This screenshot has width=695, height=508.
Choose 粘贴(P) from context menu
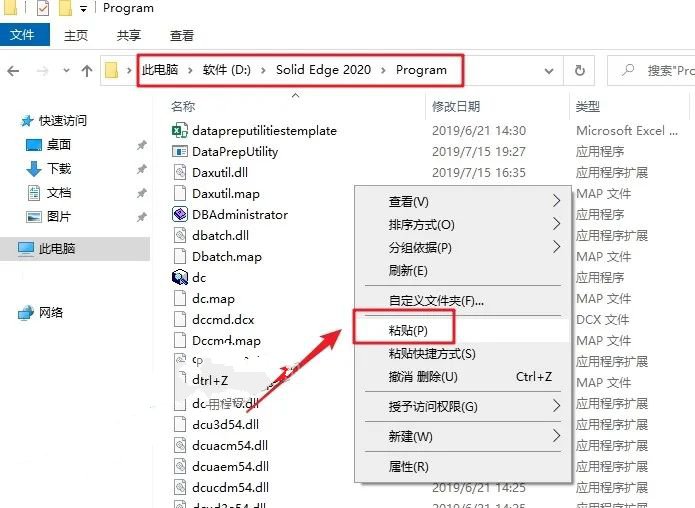(463, 331)
